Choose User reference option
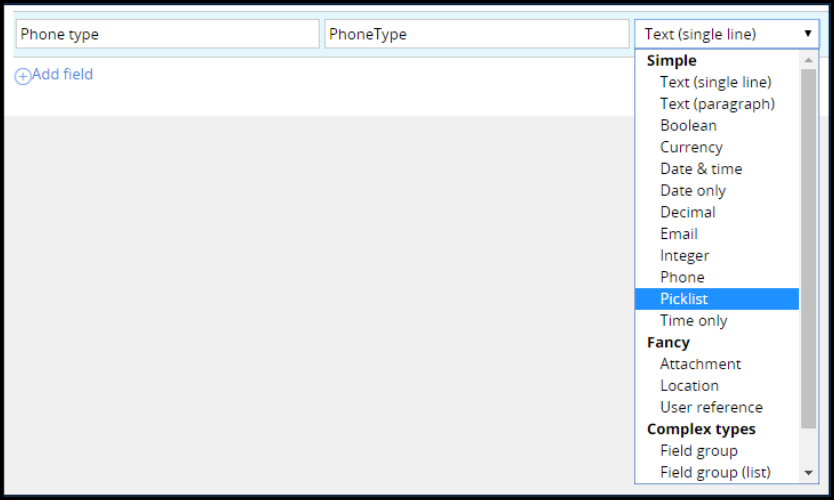The width and height of the screenshot is (834, 500). pyautogui.click(x=711, y=407)
